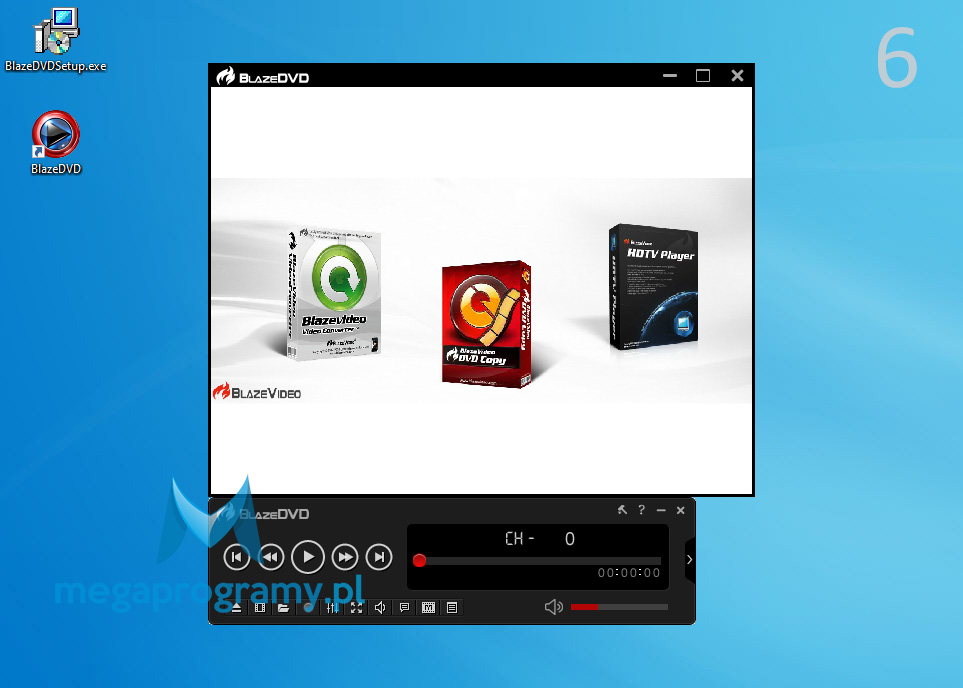Open a media file via folder icon
The image size is (963, 688).
(x=283, y=608)
